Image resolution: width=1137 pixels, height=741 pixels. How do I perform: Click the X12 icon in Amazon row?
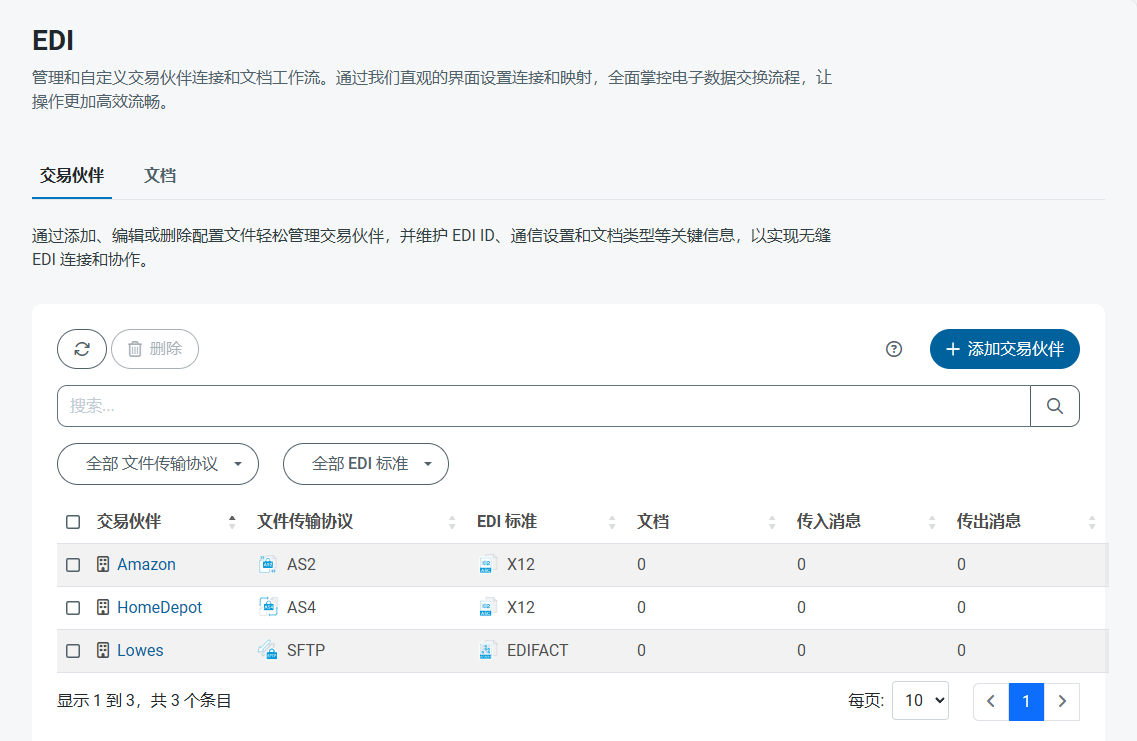487,564
